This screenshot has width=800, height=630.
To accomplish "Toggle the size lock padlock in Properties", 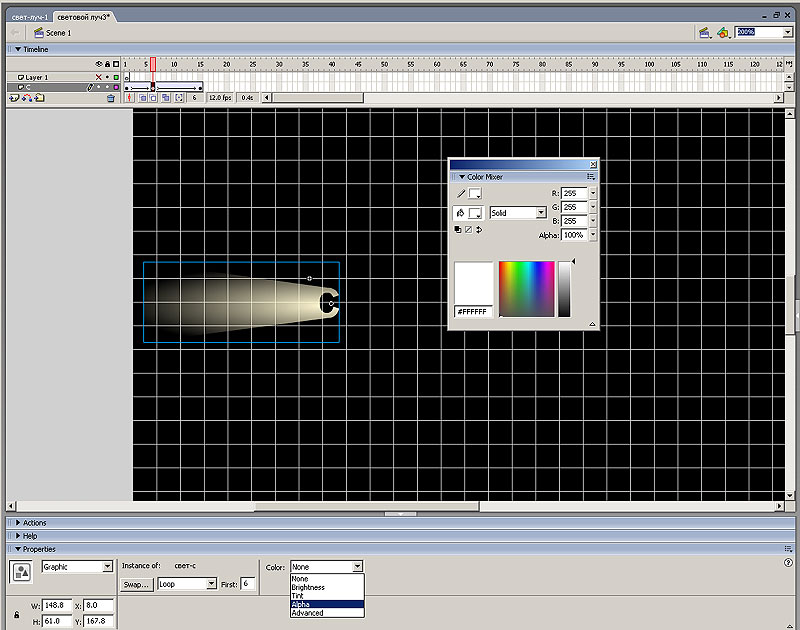I will pyautogui.click(x=17, y=614).
